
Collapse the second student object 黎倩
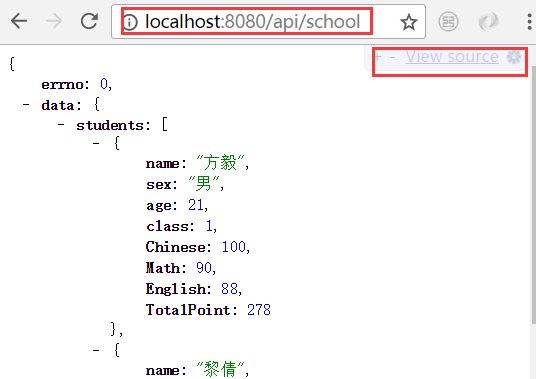click(x=96, y=350)
